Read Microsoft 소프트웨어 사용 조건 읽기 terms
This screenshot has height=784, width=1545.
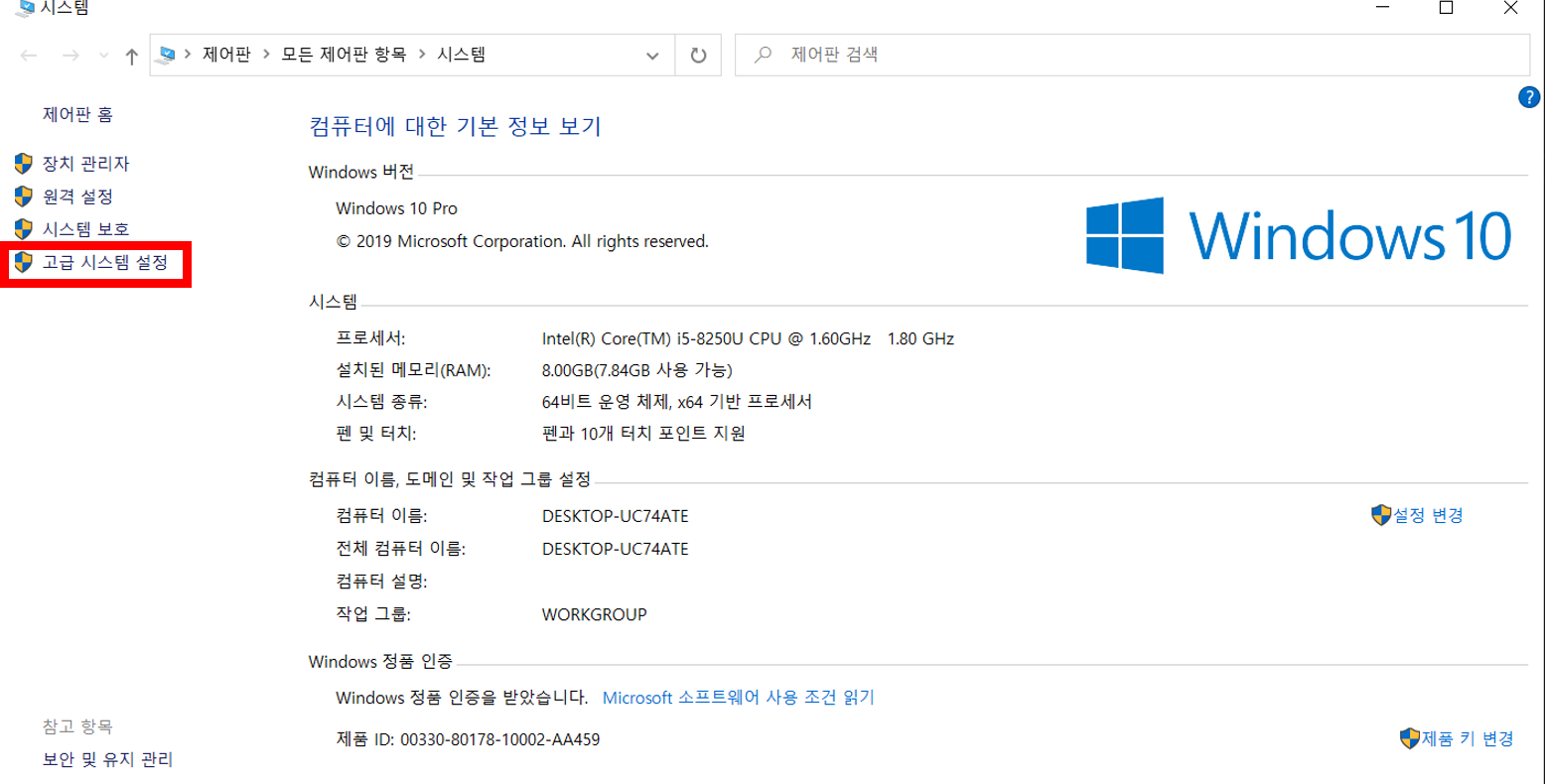click(x=739, y=698)
